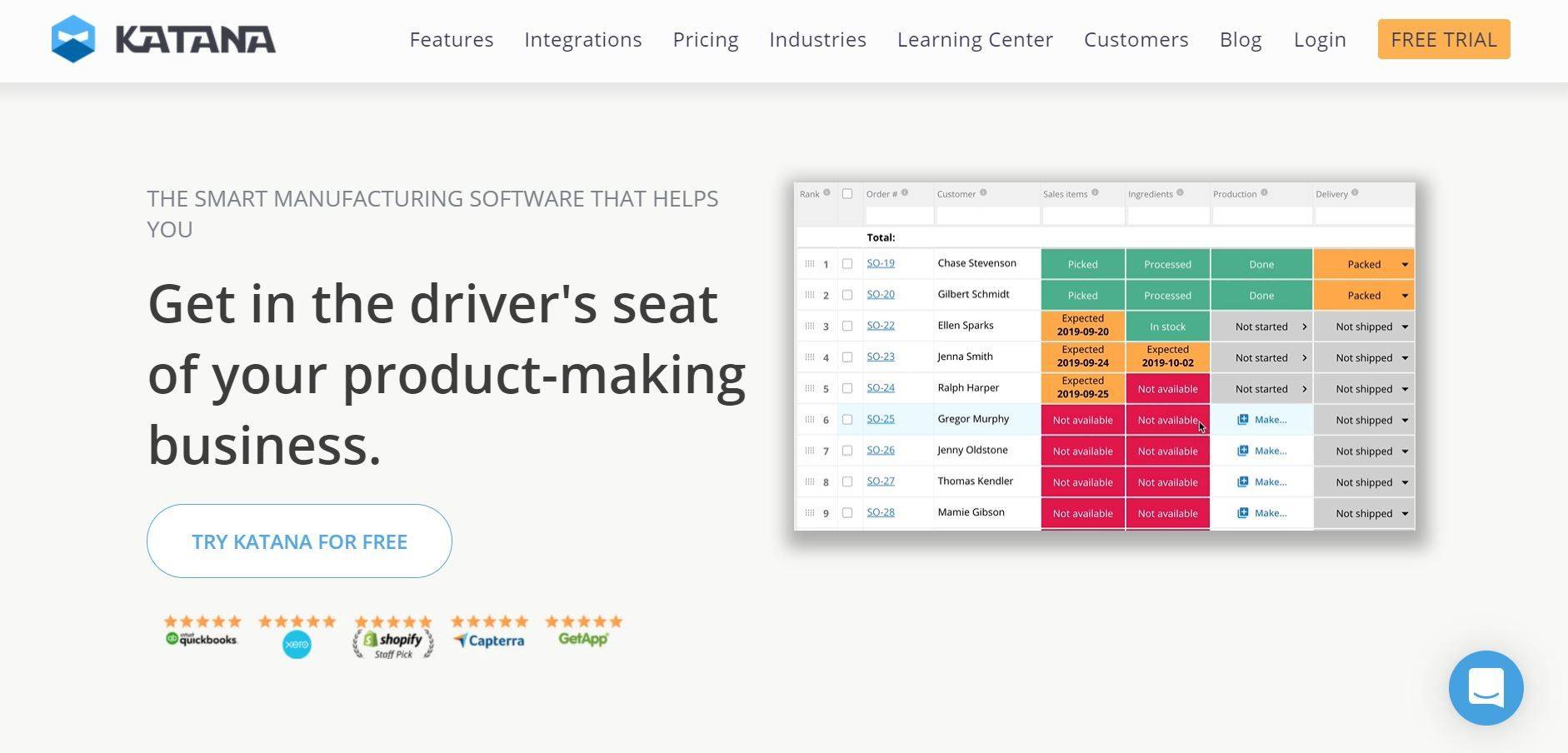Click the Capterra rating badge
The image size is (1568, 753).
[489, 632]
